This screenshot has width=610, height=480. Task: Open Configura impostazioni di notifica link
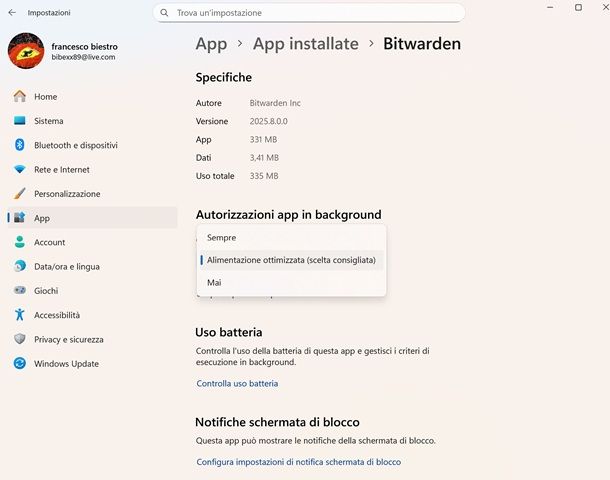[x=298, y=462]
